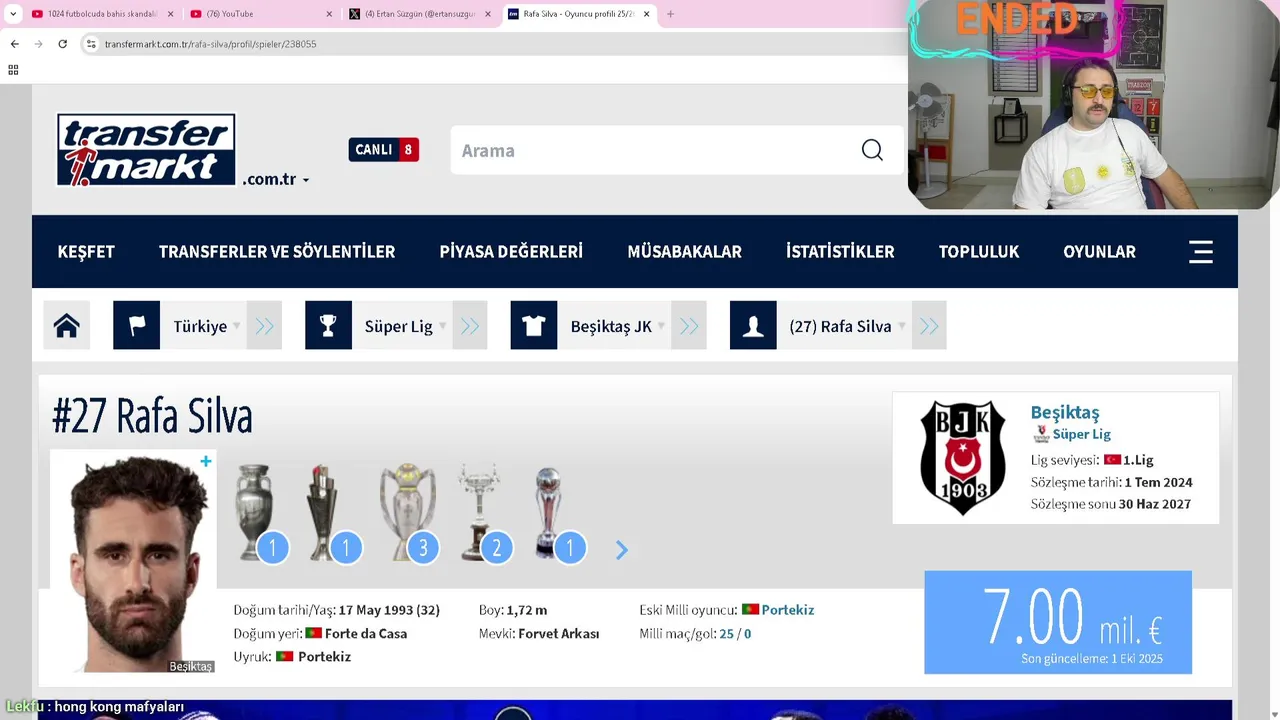Click double arrow after Türkiye
Image resolution: width=1280 pixels, height=720 pixels.
point(264,326)
